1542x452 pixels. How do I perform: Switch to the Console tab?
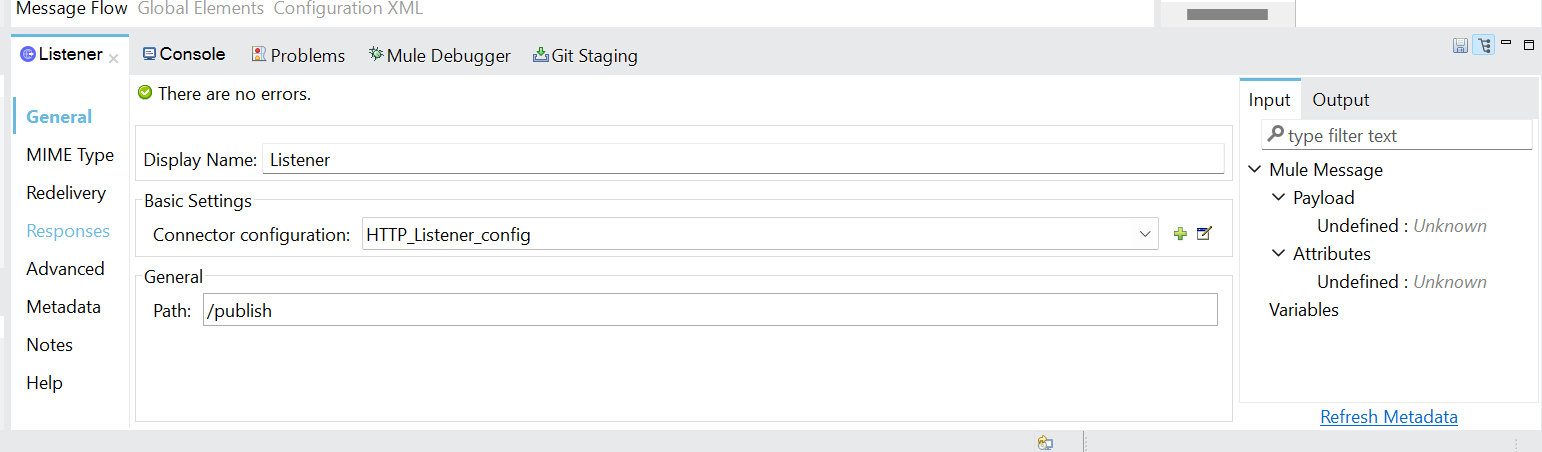pos(184,55)
